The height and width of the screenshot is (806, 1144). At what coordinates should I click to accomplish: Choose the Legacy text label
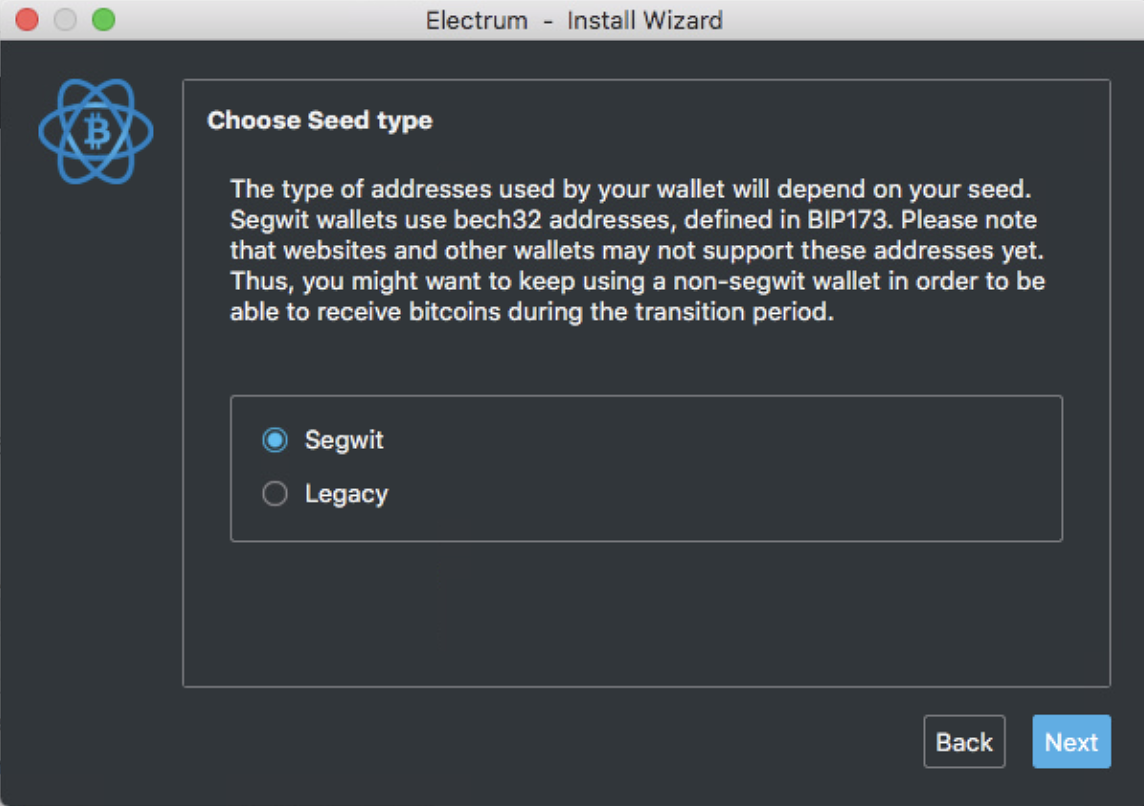tap(347, 494)
